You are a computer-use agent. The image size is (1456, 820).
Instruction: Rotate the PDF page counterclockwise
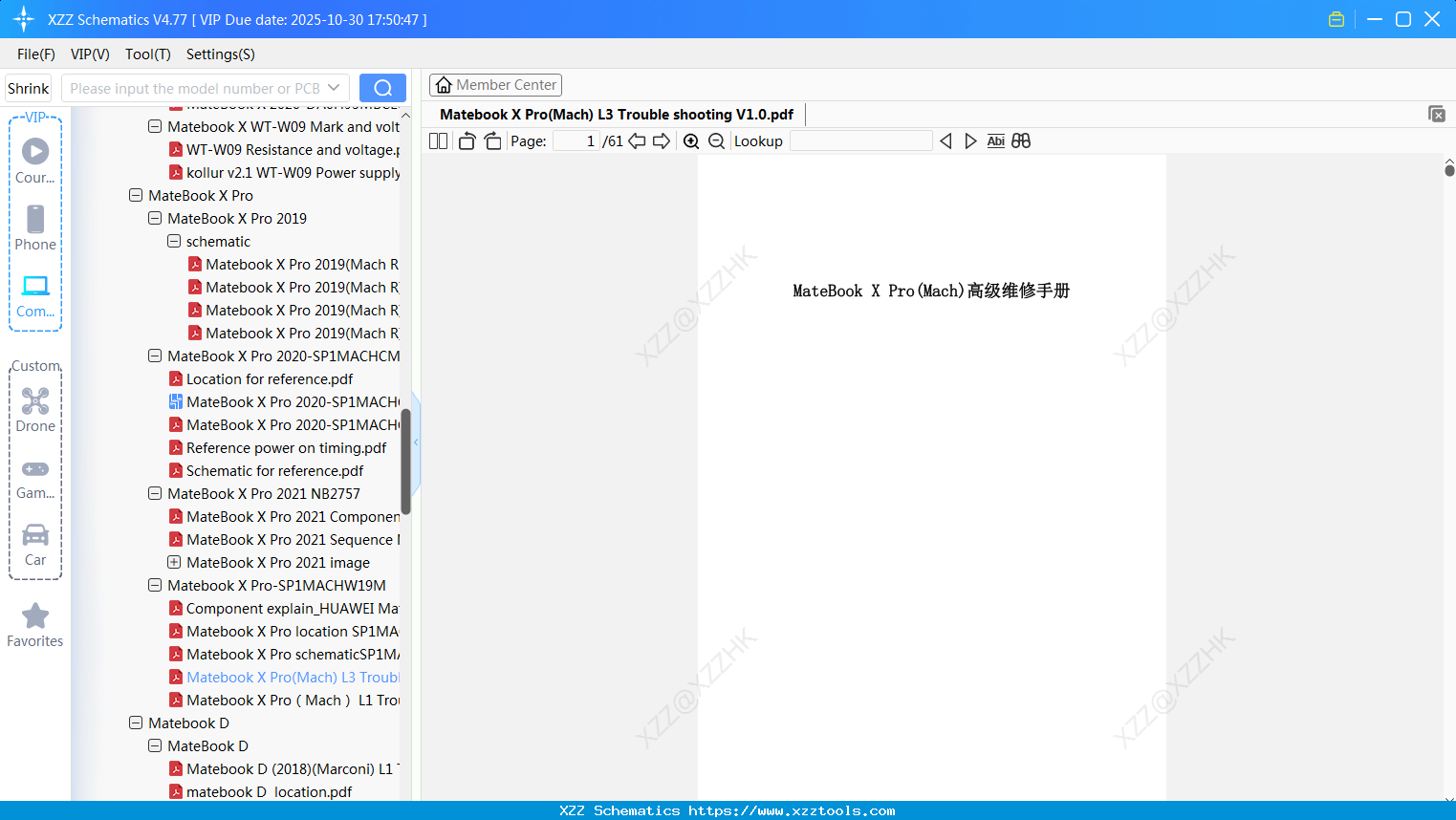click(467, 141)
